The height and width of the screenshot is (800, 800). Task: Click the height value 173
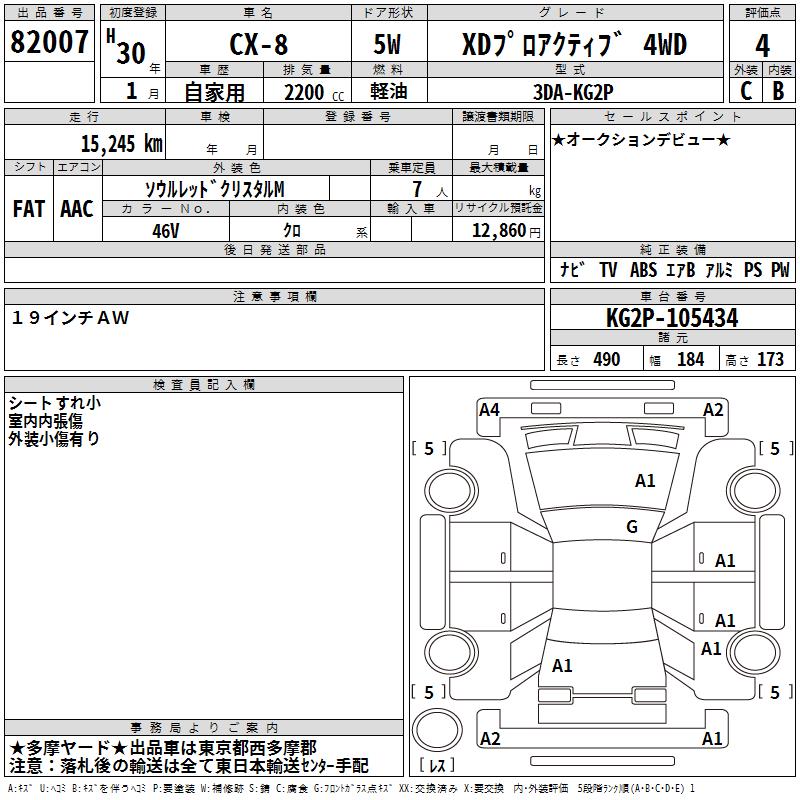[x=770, y=359]
